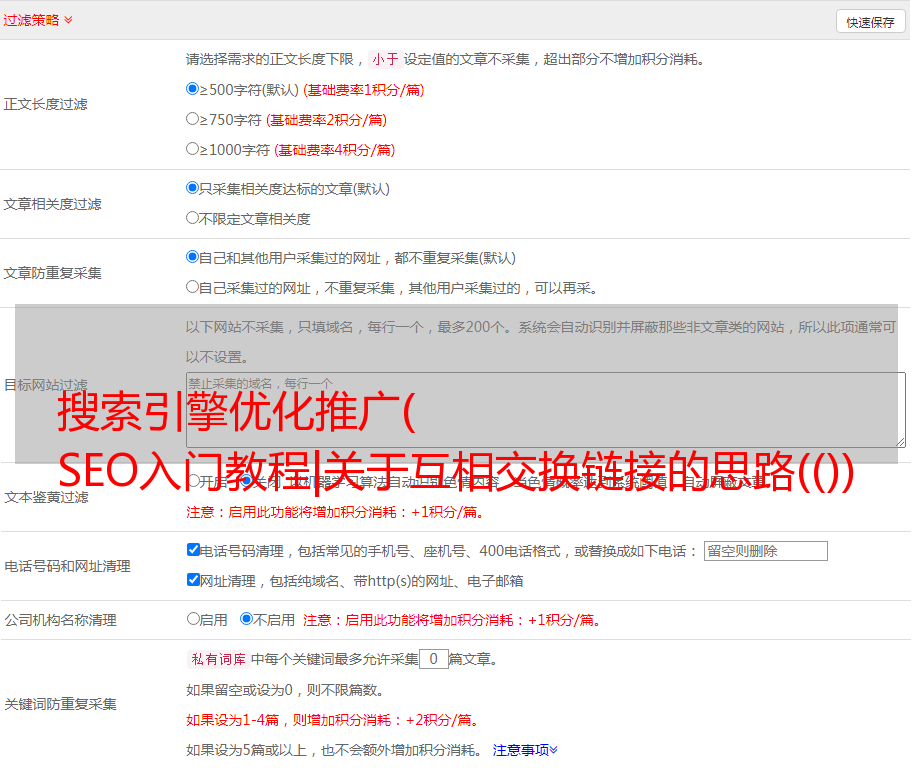The image size is (912, 768).
Task: Click the 文章防重复采集 label
Action: coord(52,273)
